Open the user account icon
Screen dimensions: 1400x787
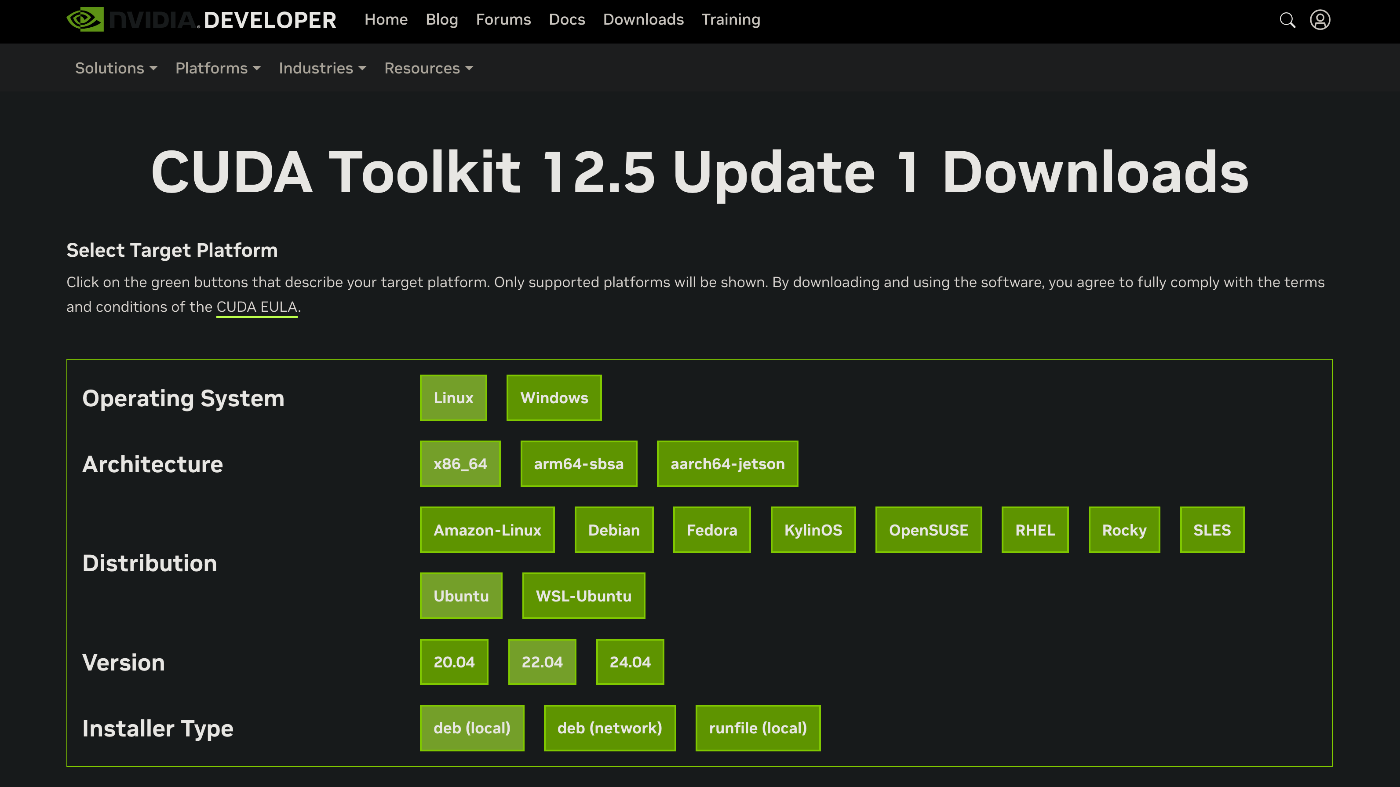pos(1320,20)
